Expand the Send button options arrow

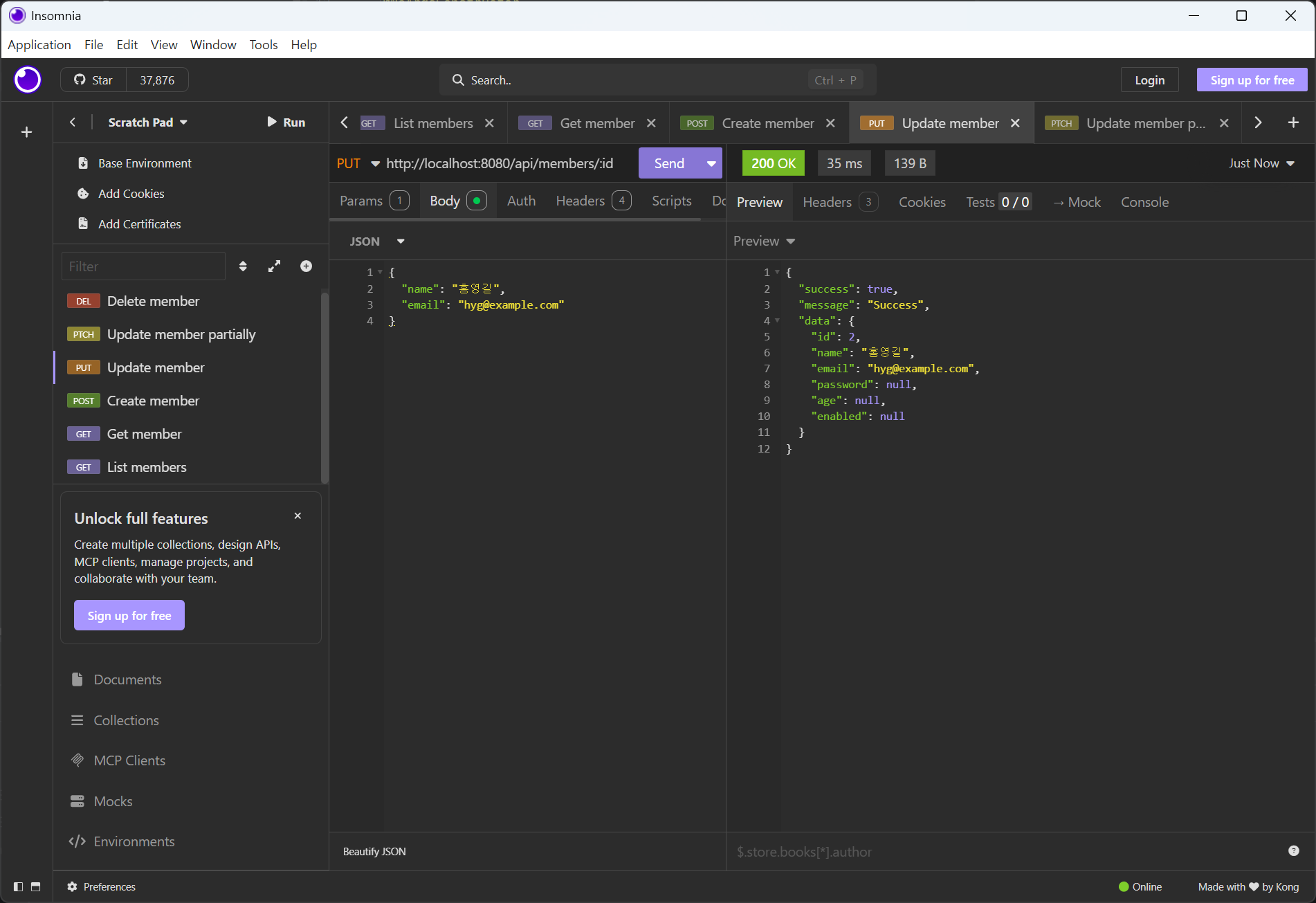click(x=711, y=163)
